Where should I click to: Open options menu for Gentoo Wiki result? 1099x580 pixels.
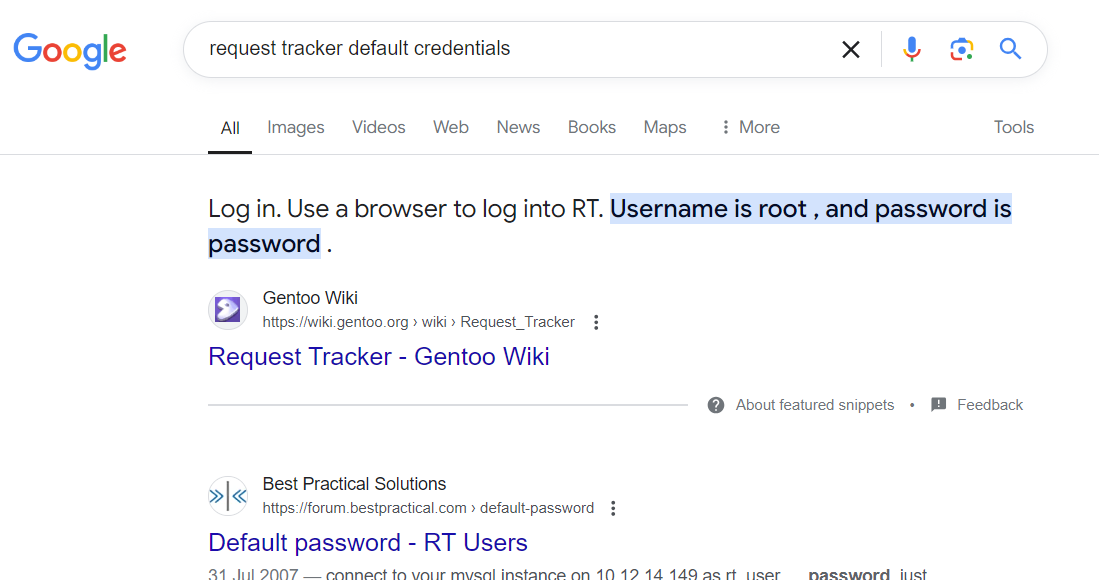click(x=596, y=322)
